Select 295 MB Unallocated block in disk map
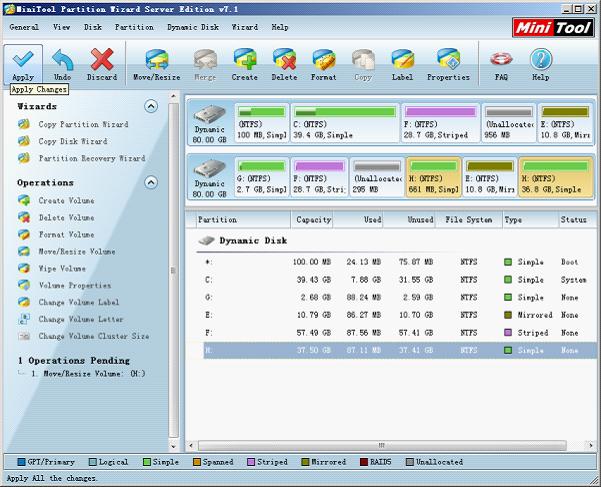The image size is (601, 487). tap(377, 177)
